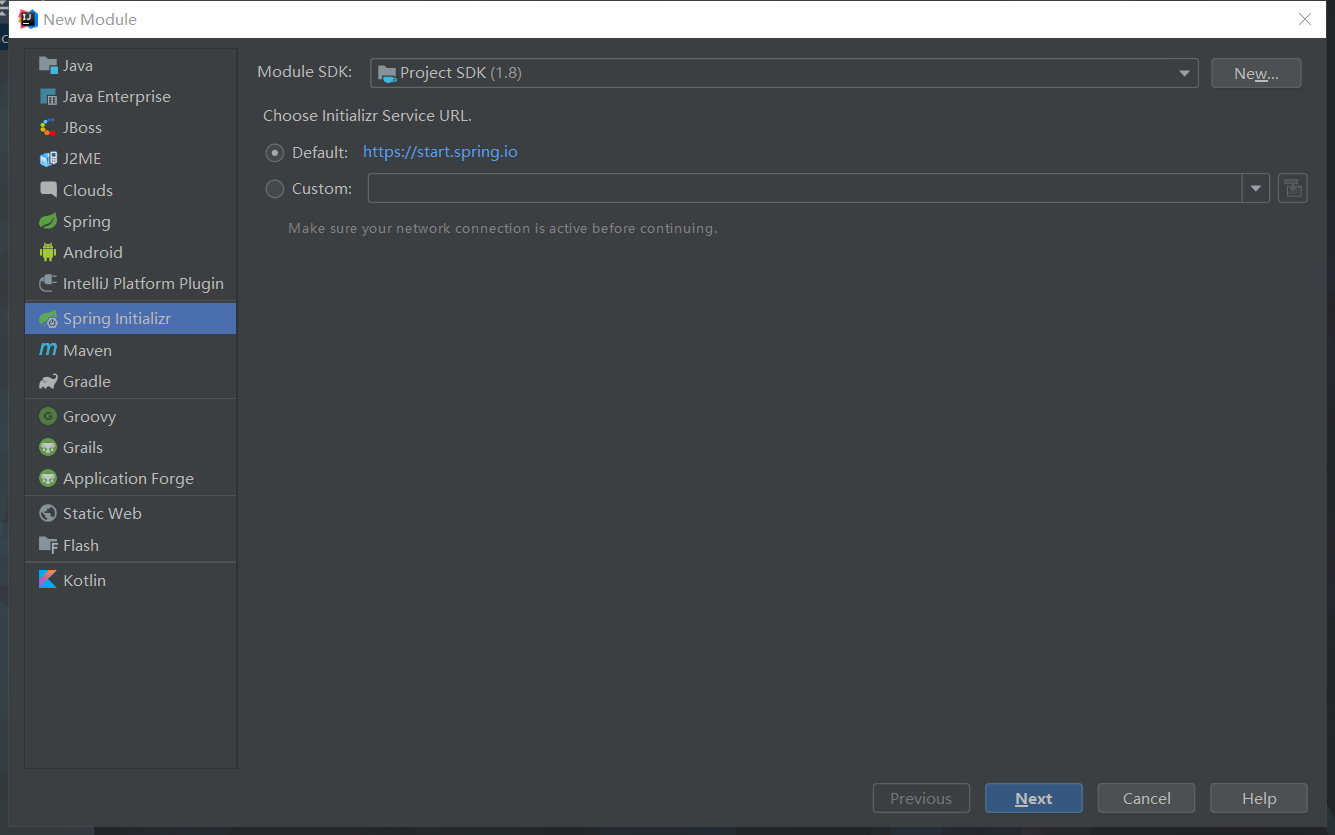Viewport: 1335px width, 835px height.
Task: Click the icon button right of Custom URL field
Action: click(x=1293, y=188)
